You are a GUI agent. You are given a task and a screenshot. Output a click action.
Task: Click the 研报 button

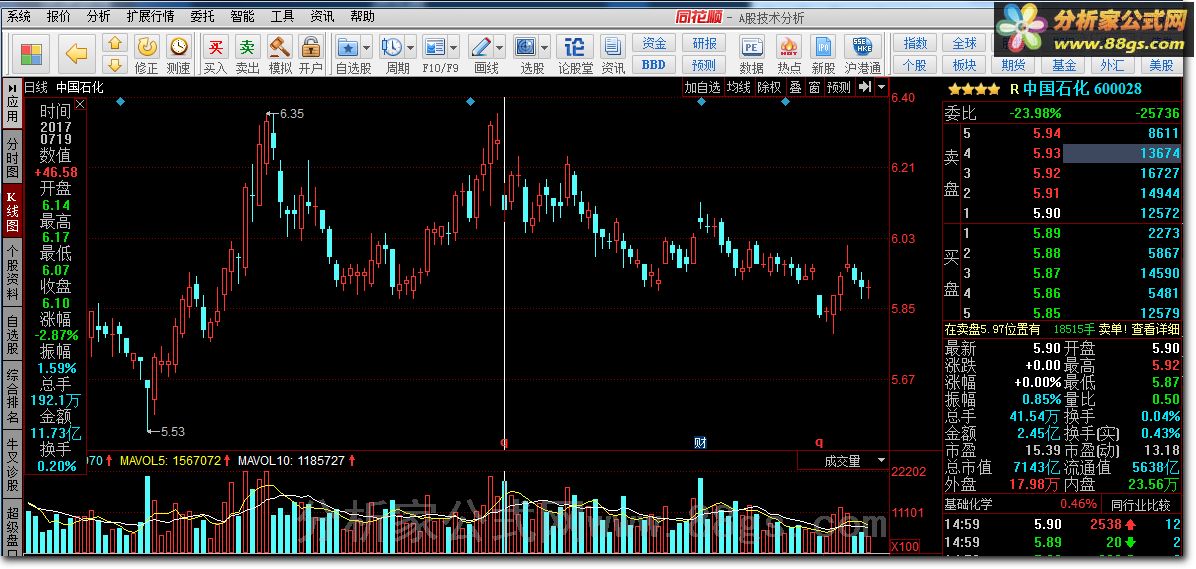(x=704, y=43)
